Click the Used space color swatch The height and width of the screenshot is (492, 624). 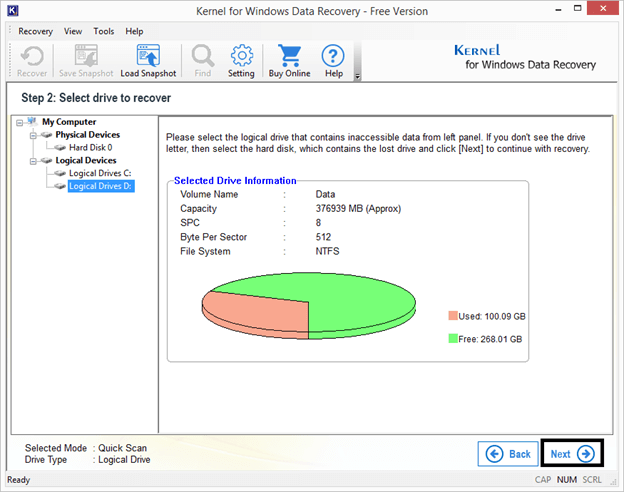click(453, 316)
